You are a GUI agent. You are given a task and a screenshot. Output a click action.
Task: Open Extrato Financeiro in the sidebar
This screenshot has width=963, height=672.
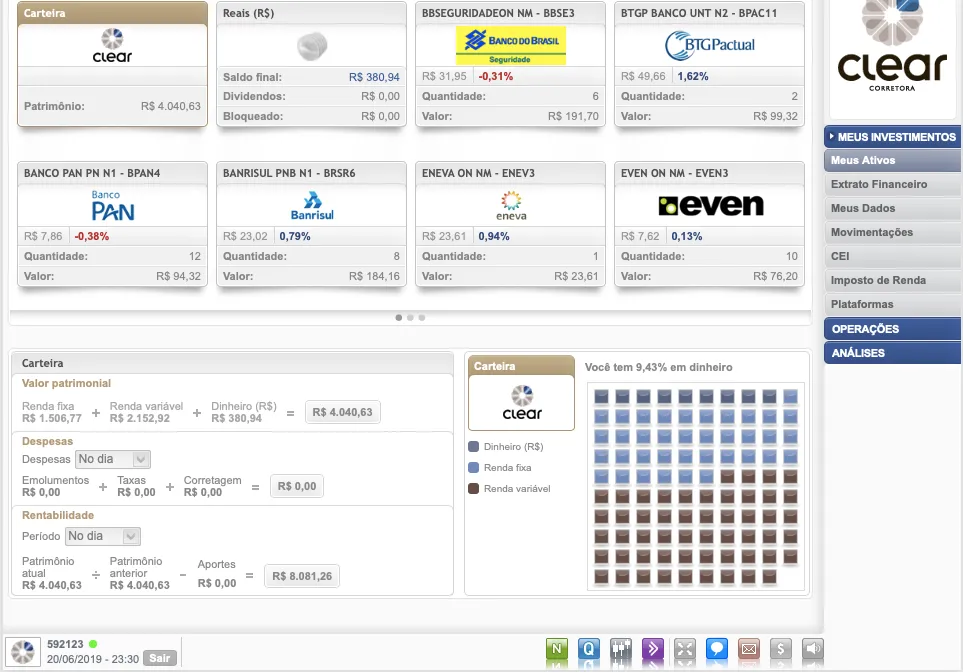point(879,184)
